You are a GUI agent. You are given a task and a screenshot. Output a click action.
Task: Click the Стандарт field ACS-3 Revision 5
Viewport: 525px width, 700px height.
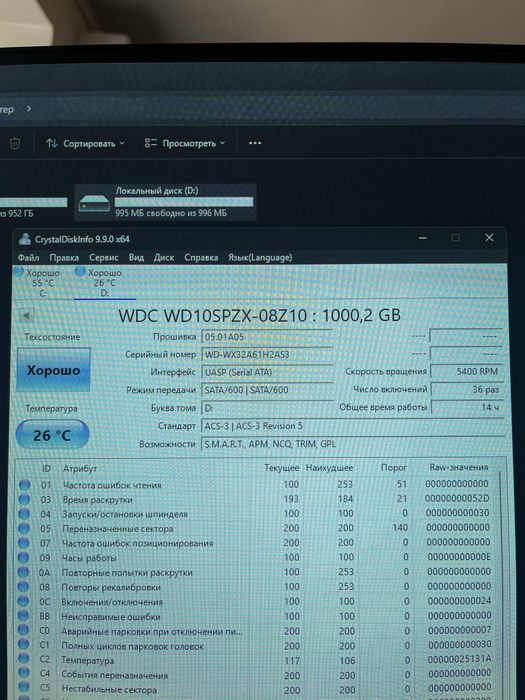coord(353,426)
